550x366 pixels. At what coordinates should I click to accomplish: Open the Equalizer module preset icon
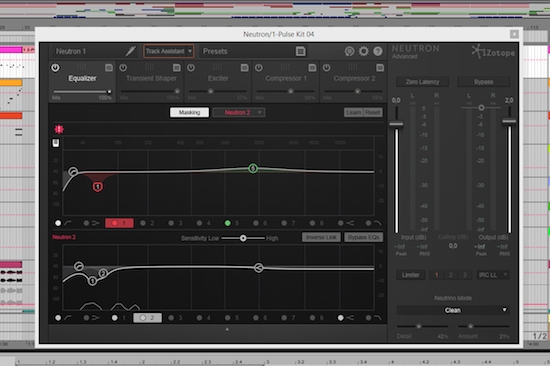[x=109, y=67]
